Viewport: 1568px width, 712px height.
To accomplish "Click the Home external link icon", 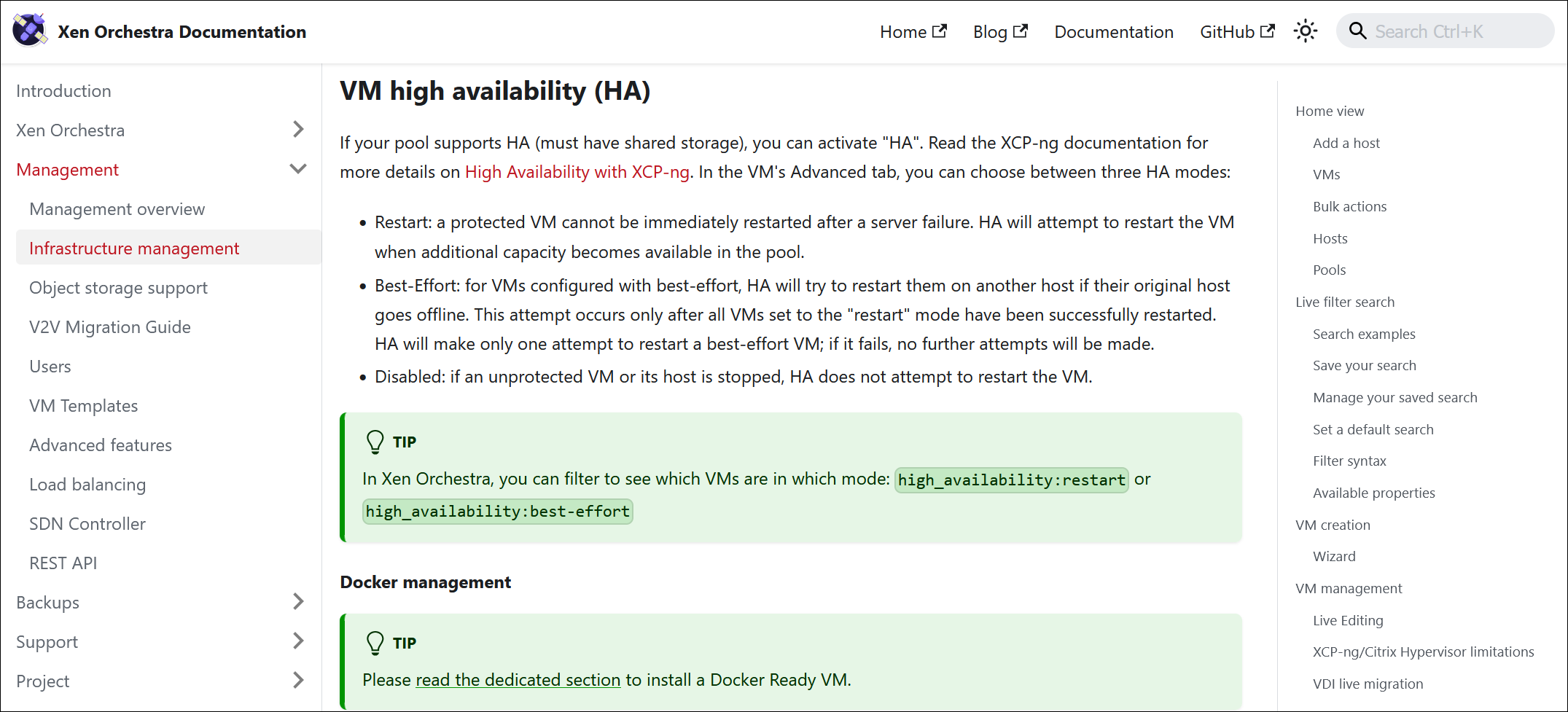I will (940, 31).
